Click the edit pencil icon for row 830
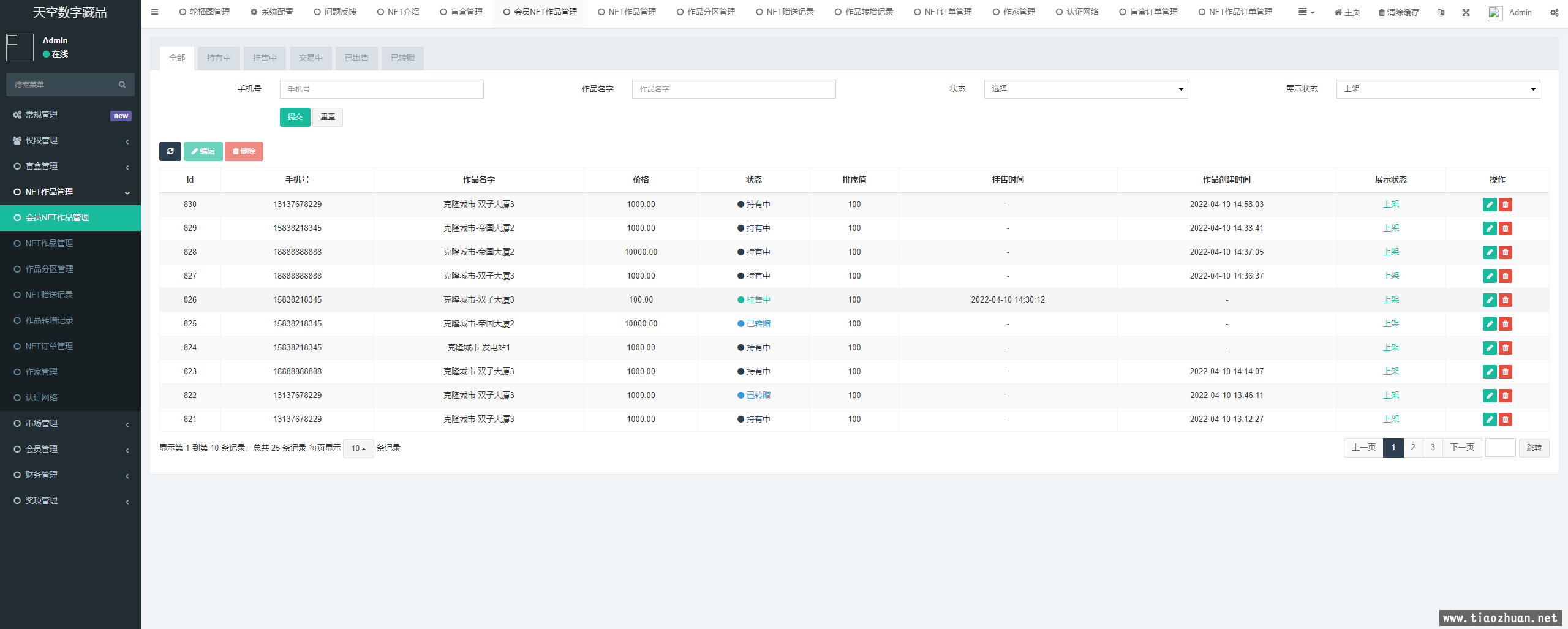 [x=1490, y=205]
